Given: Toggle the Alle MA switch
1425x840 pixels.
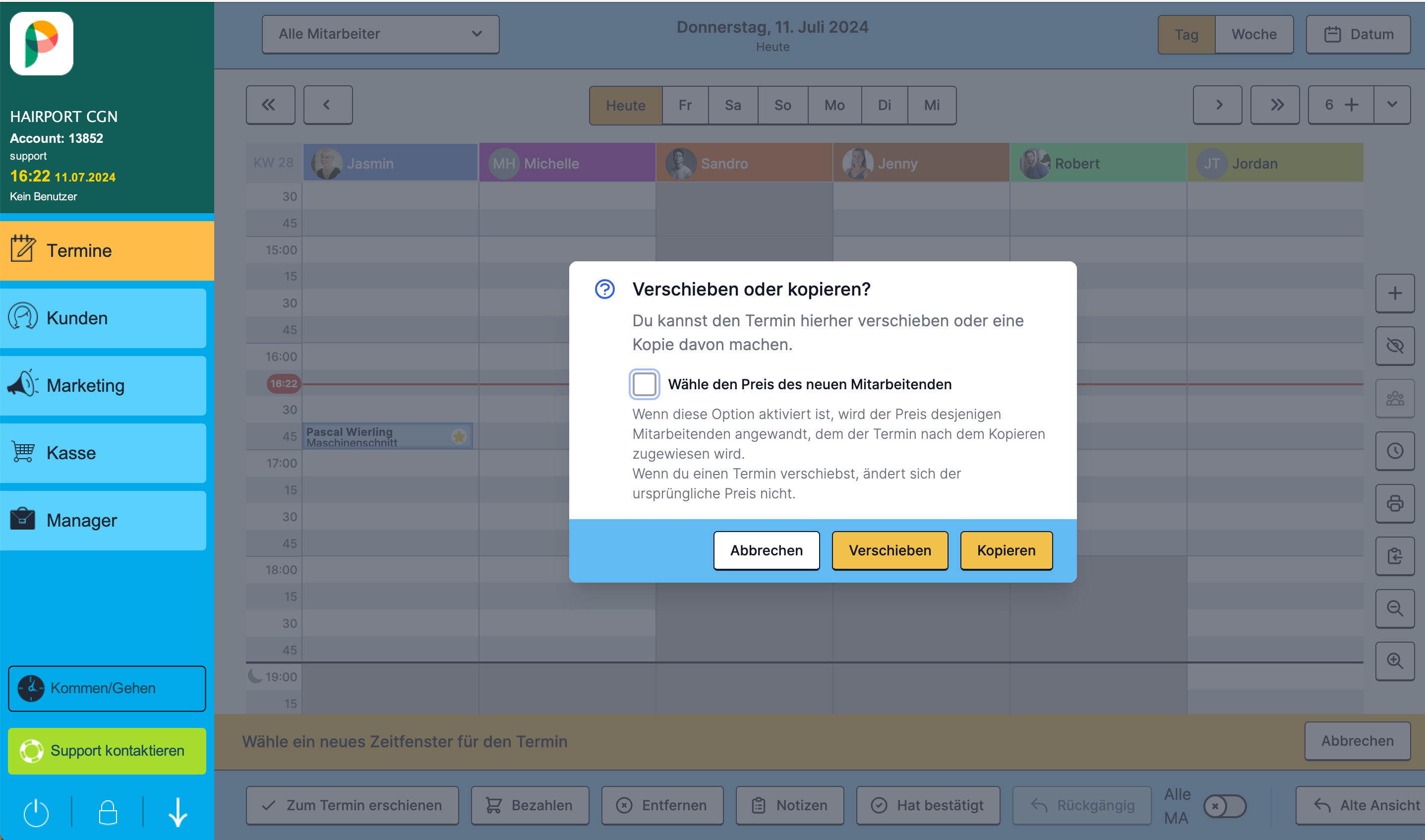Looking at the screenshot, I should click(1225, 806).
